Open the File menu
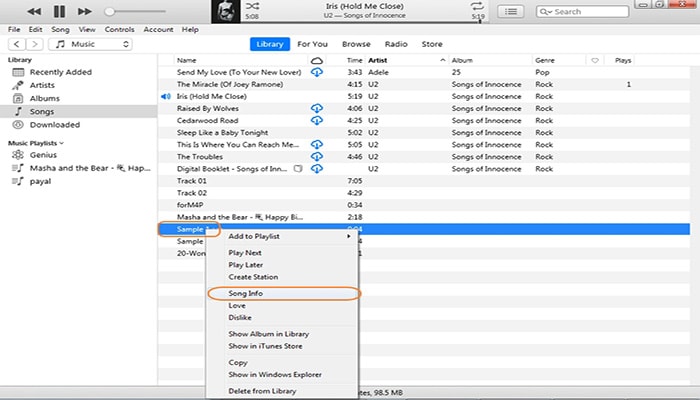The width and height of the screenshot is (700, 400). point(14,29)
